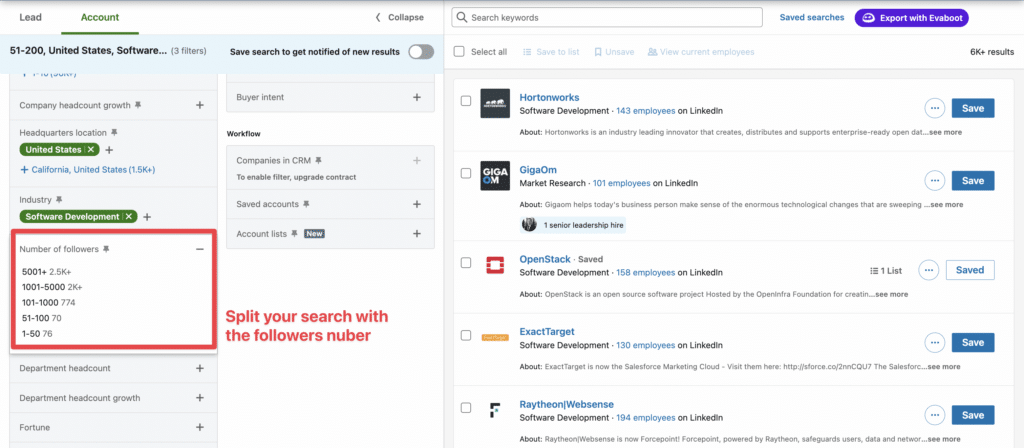Open more options for Hortonworks
This screenshot has height=448, width=1024.
pyautogui.click(x=935, y=108)
